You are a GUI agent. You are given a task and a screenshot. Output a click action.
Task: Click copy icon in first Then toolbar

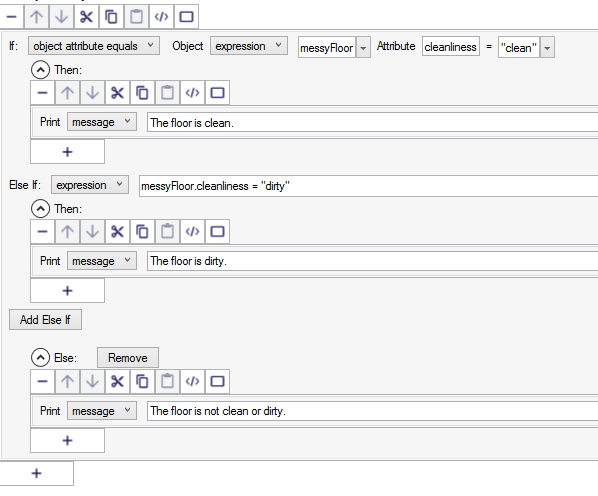tap(142, 93)
